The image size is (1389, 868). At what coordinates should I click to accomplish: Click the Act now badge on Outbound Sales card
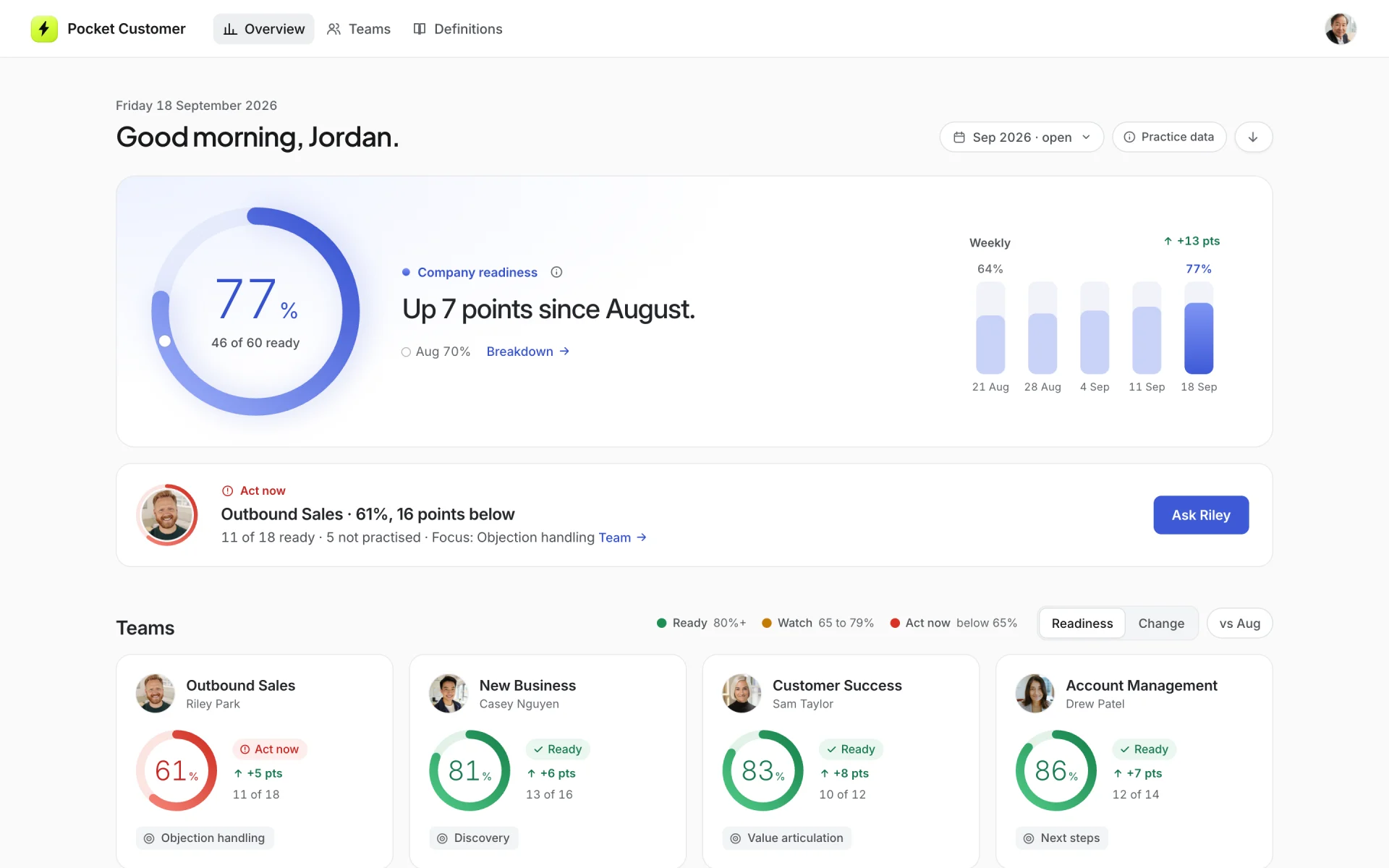tap(269, 749)
